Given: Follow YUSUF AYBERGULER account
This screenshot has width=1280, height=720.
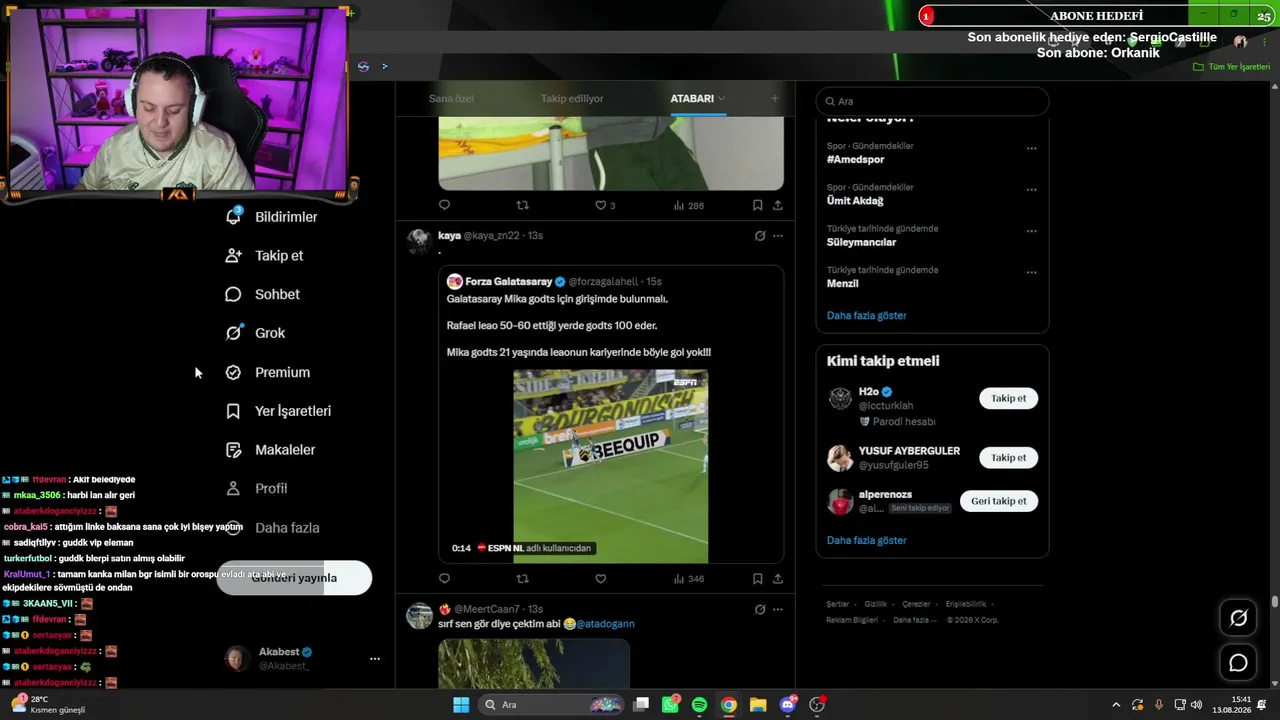Looking at the screenshot, I should pos(1008,457).
